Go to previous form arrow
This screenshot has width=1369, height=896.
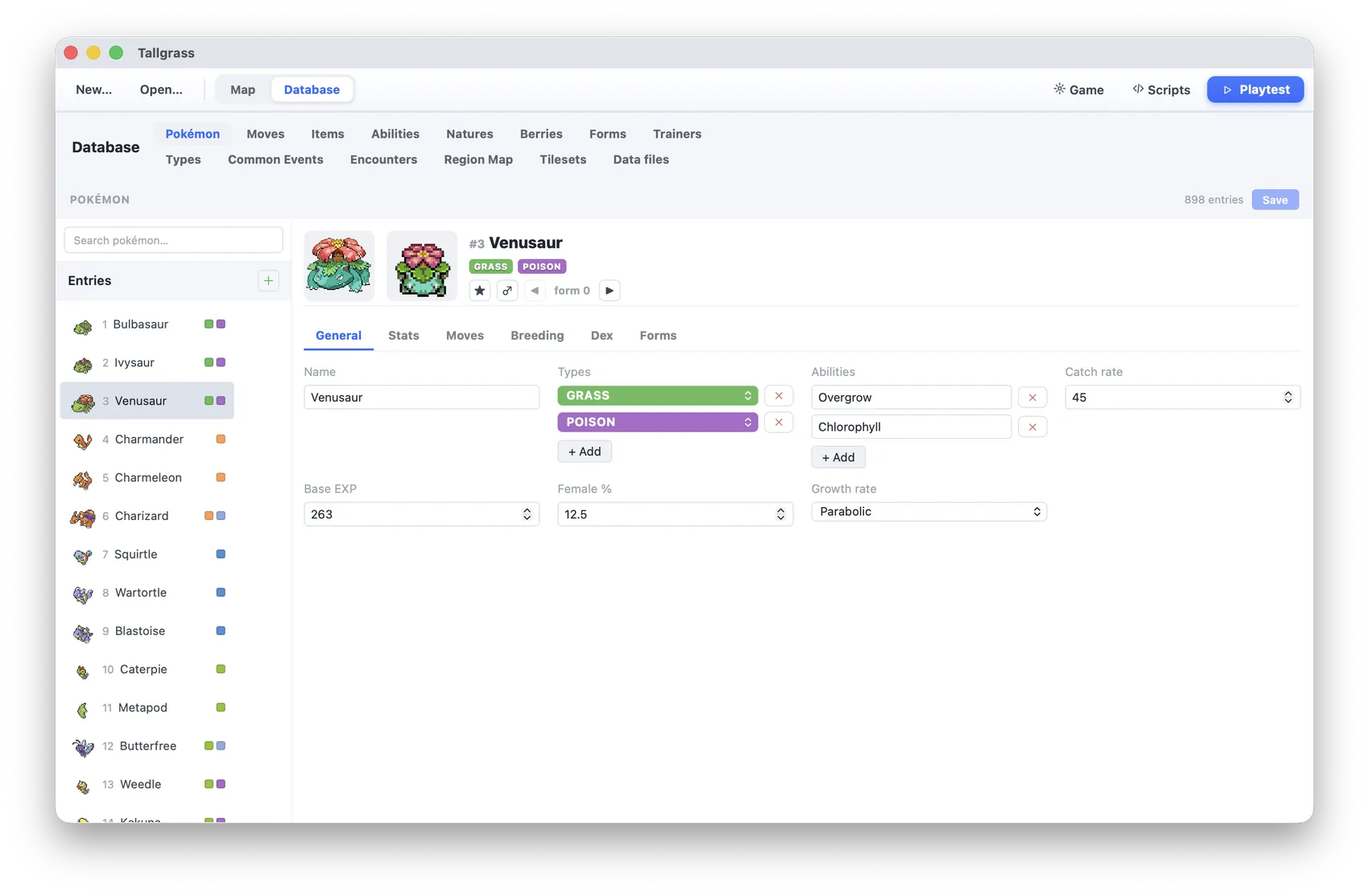point(535,291)
